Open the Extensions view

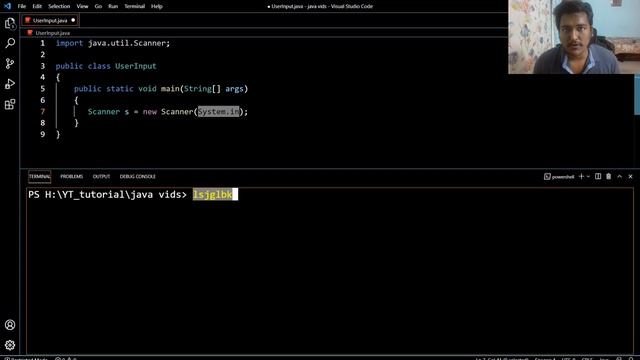point(10,104)
